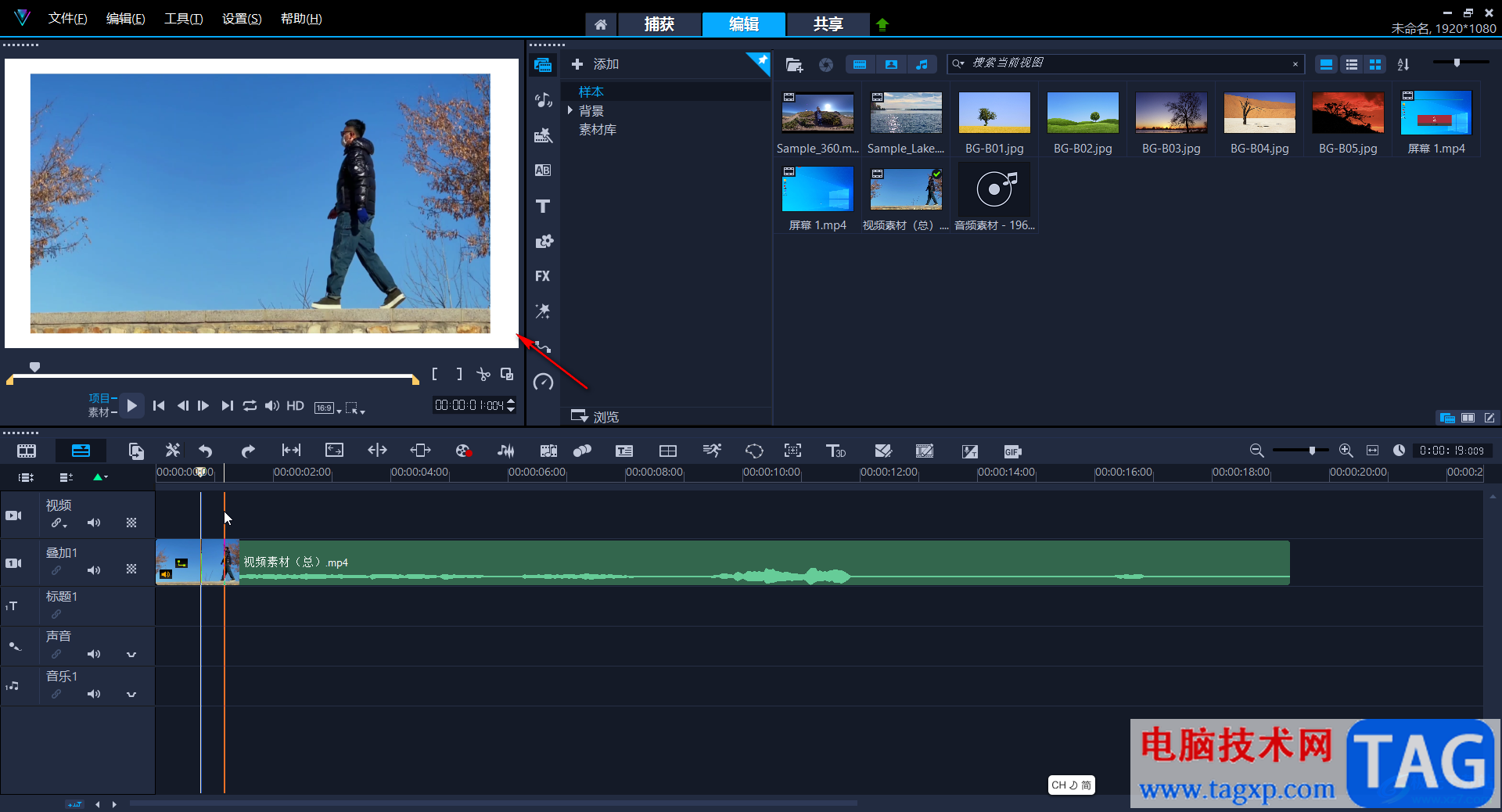This screenshot has height=812, width=1502.
Task: Toggle repeat/loop playback
Action: coord(250,405)
